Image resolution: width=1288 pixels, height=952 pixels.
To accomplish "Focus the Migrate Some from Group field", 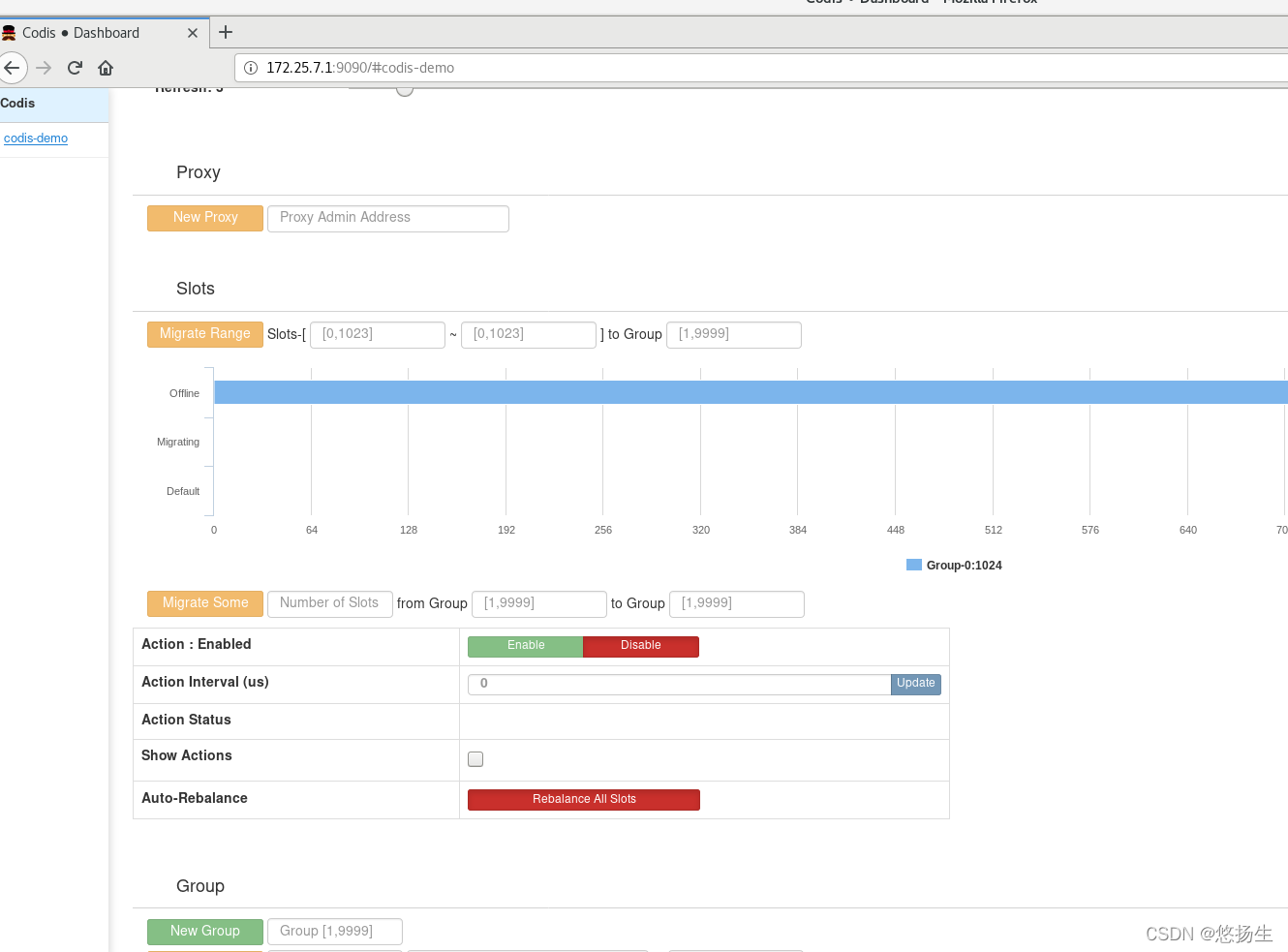I will coord(539,603).
